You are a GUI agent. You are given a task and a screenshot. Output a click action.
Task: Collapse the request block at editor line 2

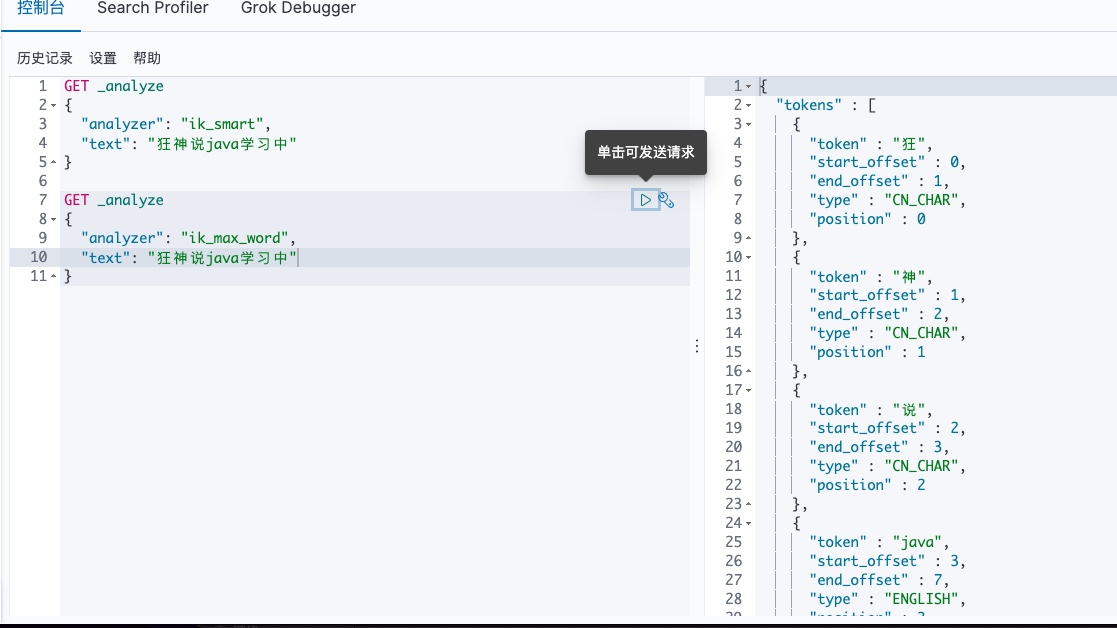[x=53, y=105]
